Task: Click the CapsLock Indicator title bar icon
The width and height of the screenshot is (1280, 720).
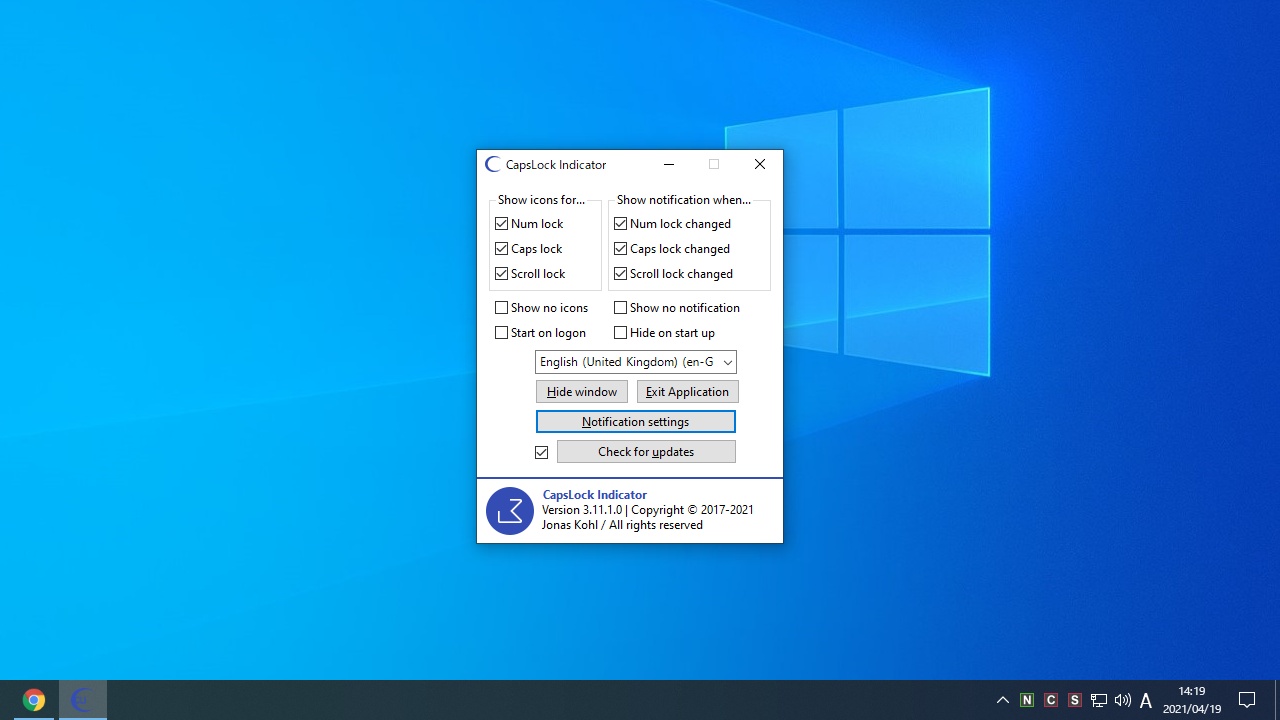Action: point(492,165)
